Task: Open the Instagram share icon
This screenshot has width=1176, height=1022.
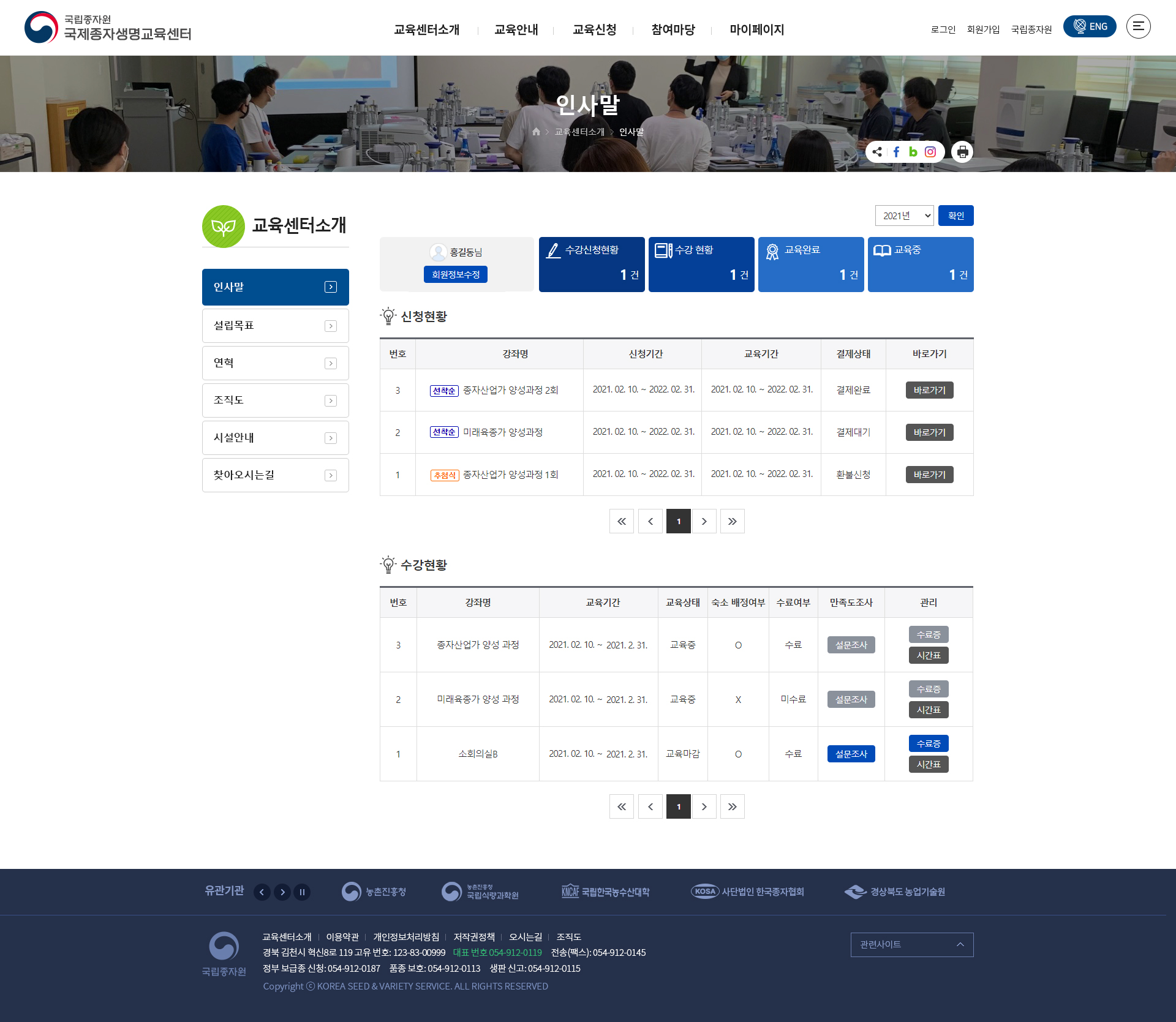Action: [930, 152]
